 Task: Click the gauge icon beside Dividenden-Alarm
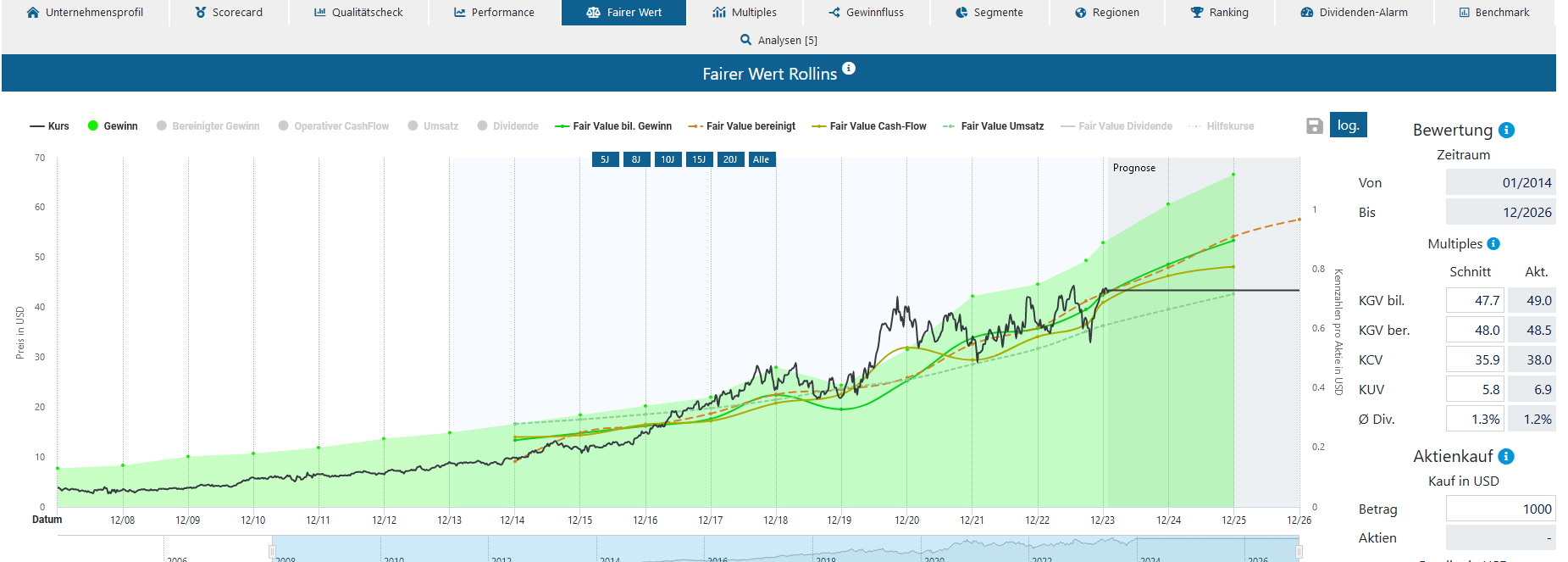[1307, 13]
